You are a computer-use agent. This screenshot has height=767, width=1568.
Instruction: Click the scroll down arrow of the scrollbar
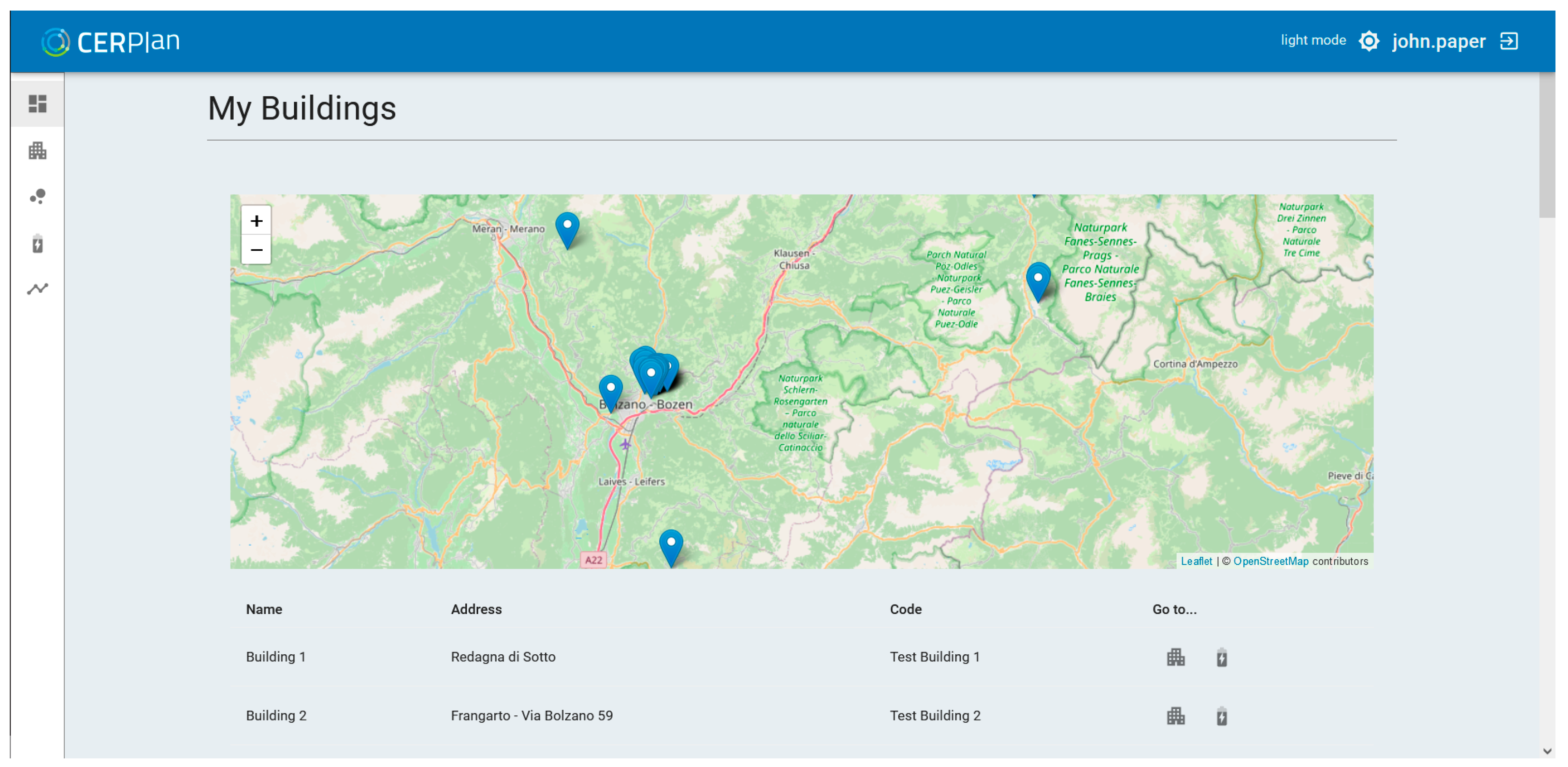(1547, 752)
